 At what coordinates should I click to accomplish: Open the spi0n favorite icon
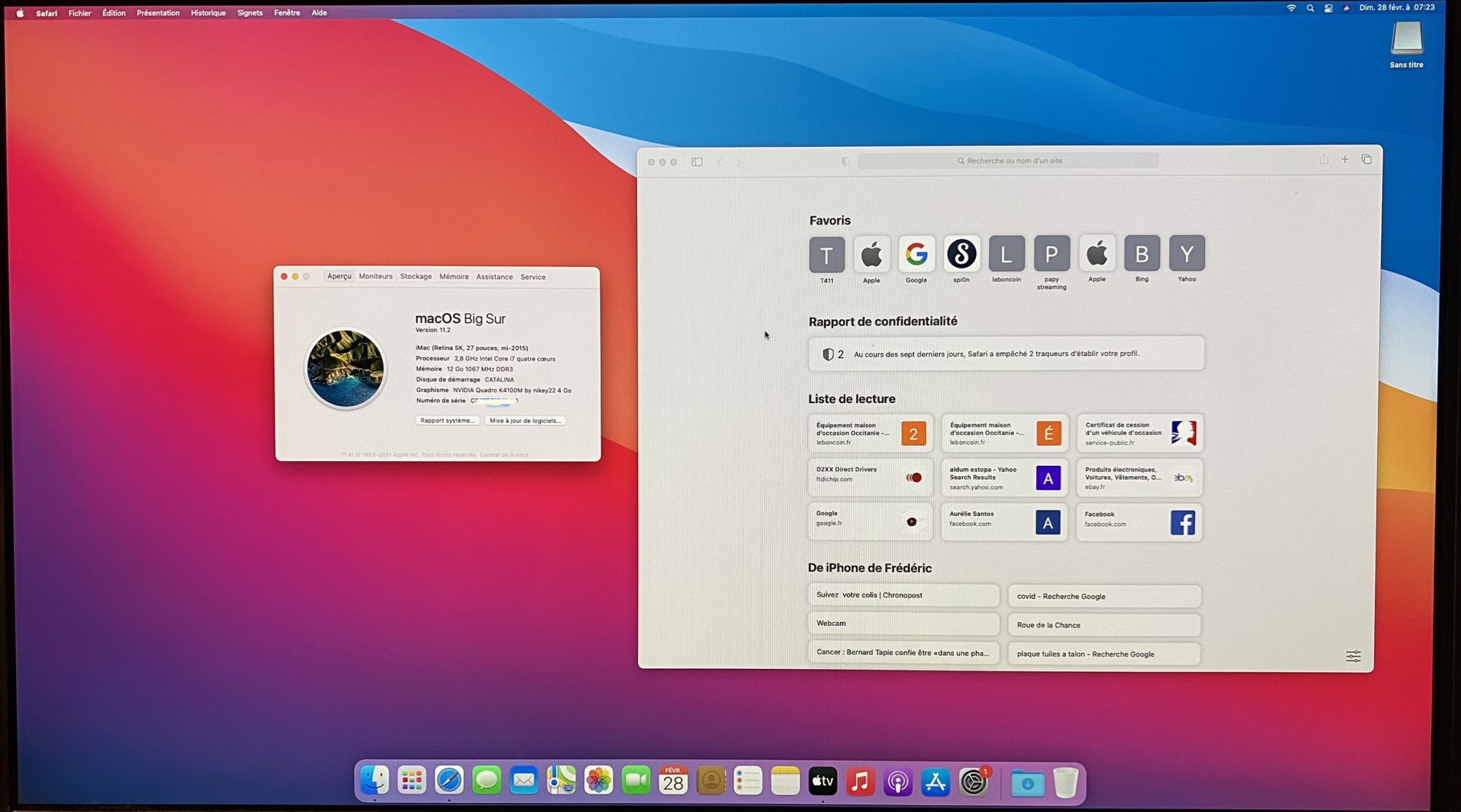961,254
